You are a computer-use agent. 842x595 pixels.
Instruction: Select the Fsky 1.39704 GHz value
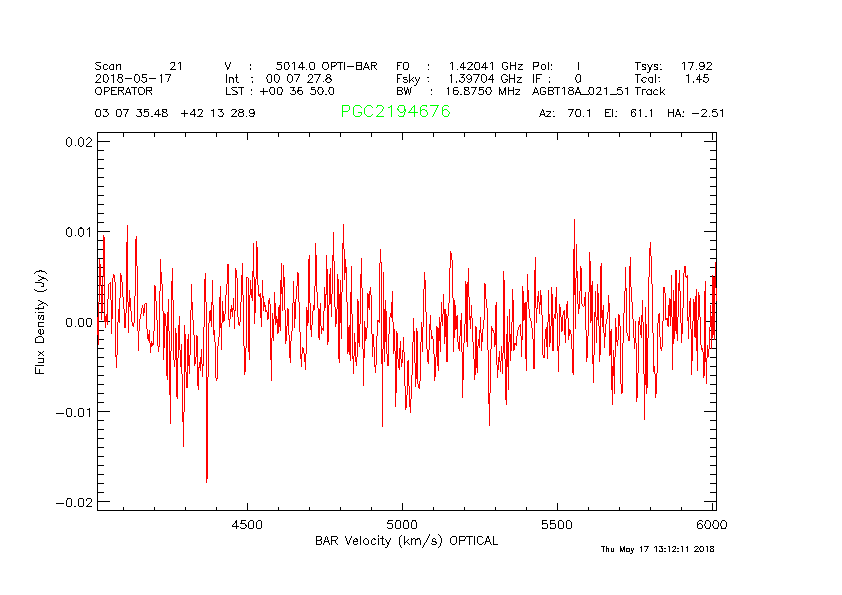click(459, 78)
